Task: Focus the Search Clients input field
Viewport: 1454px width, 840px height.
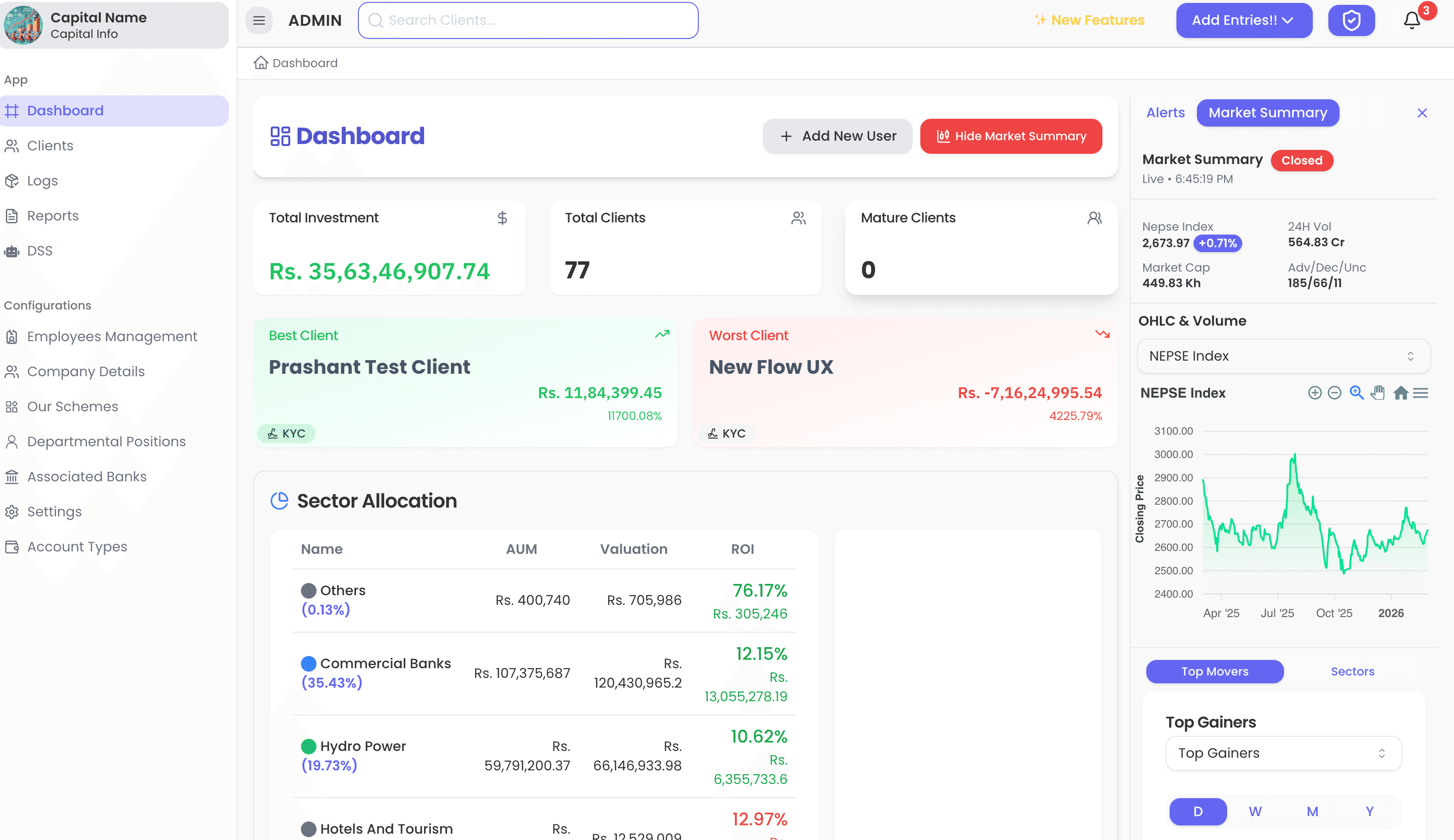Action: click(x=528, y=20)
